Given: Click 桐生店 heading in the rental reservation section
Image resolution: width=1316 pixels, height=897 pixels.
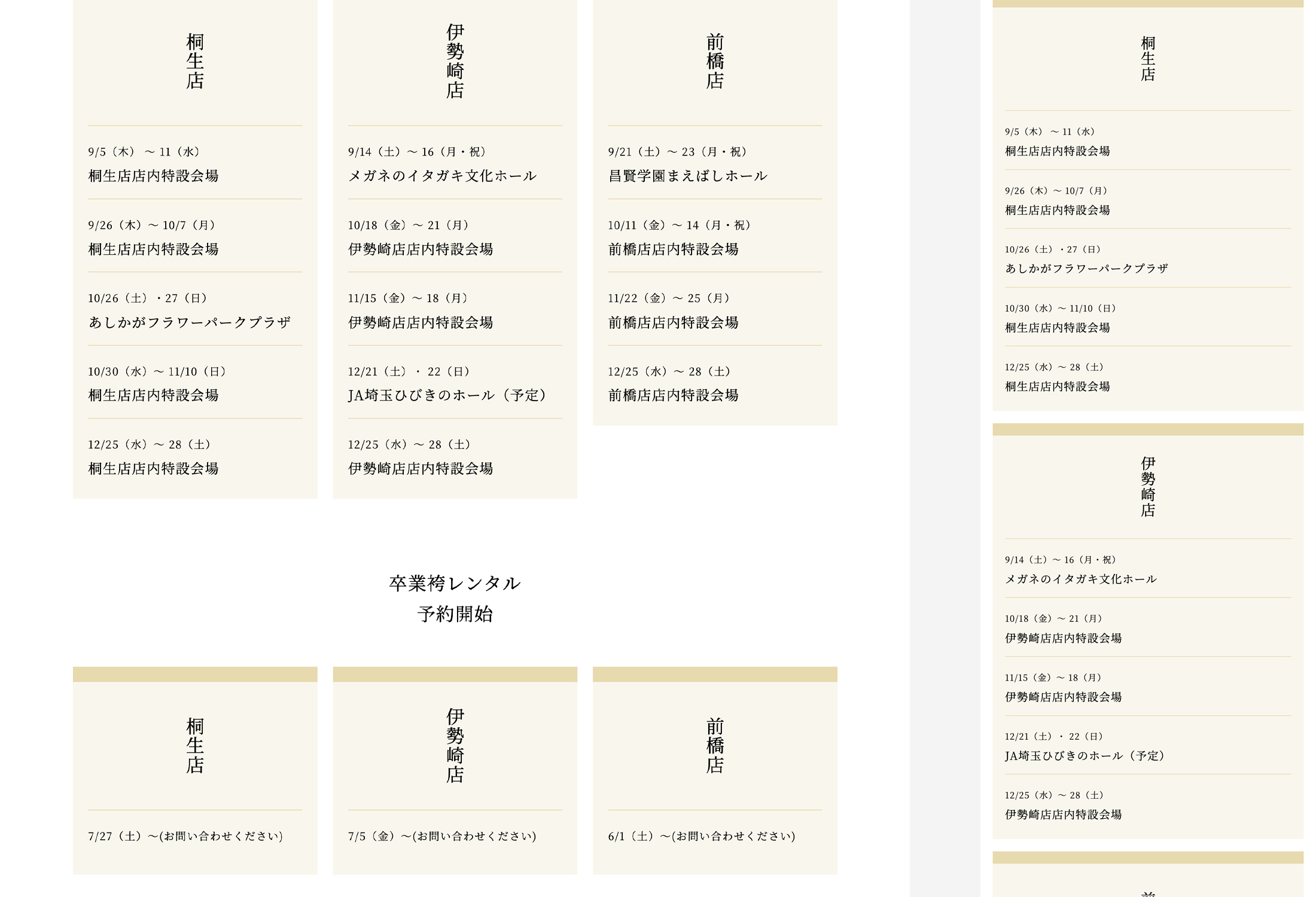Looking at the screenshot, I should click(x=195, y=746).
